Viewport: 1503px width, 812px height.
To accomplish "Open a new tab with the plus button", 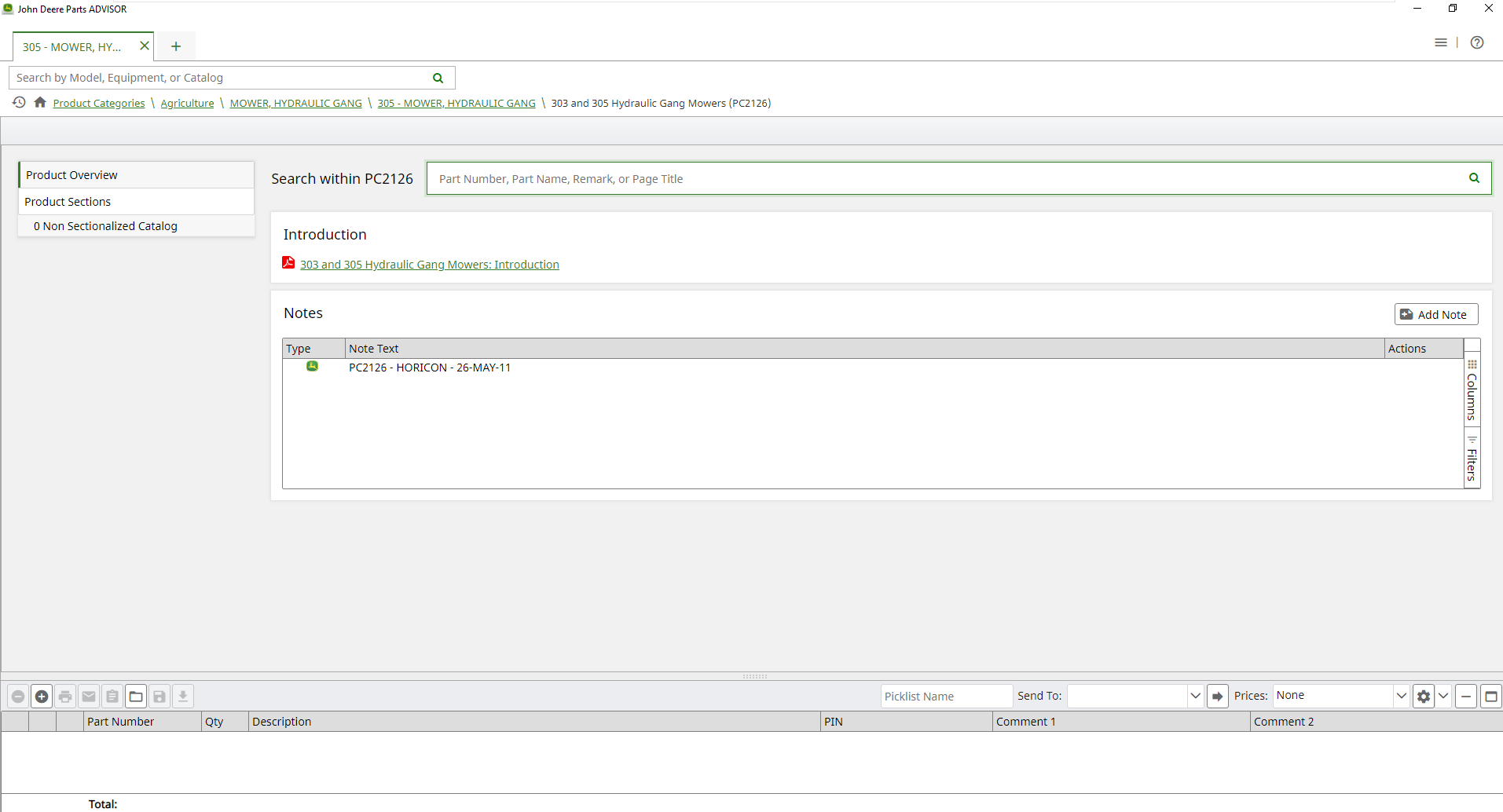I will [x=176, y=47].
